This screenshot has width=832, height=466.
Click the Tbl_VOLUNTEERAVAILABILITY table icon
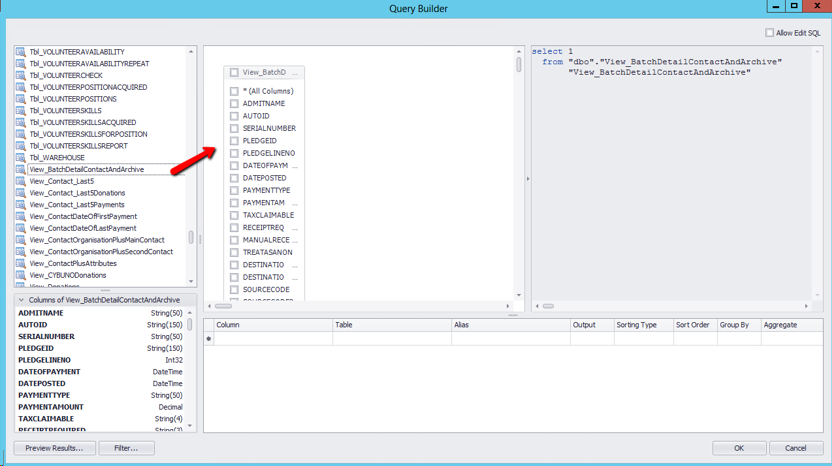click(x=21, y=51)
